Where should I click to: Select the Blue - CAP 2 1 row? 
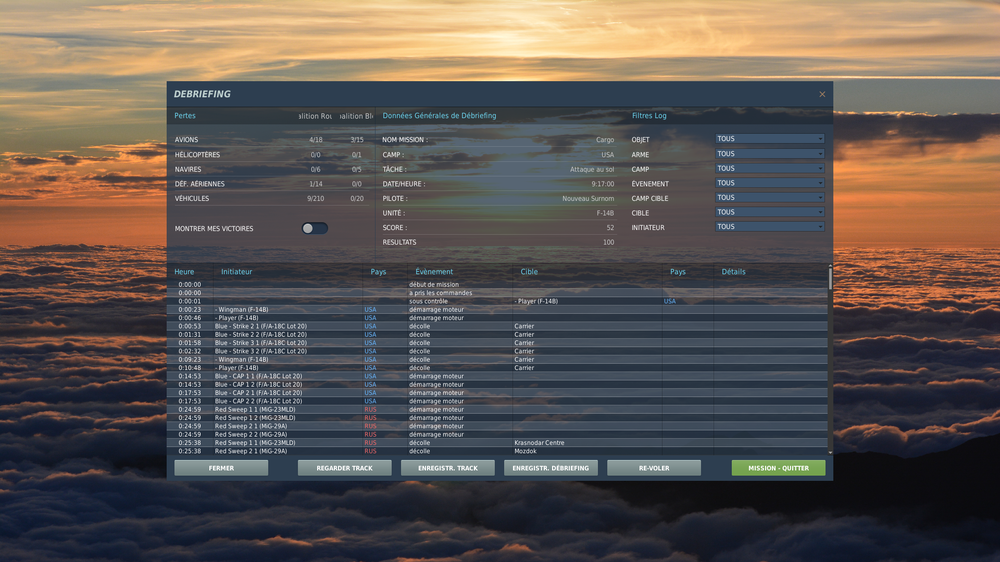click(x=497, y=393)
